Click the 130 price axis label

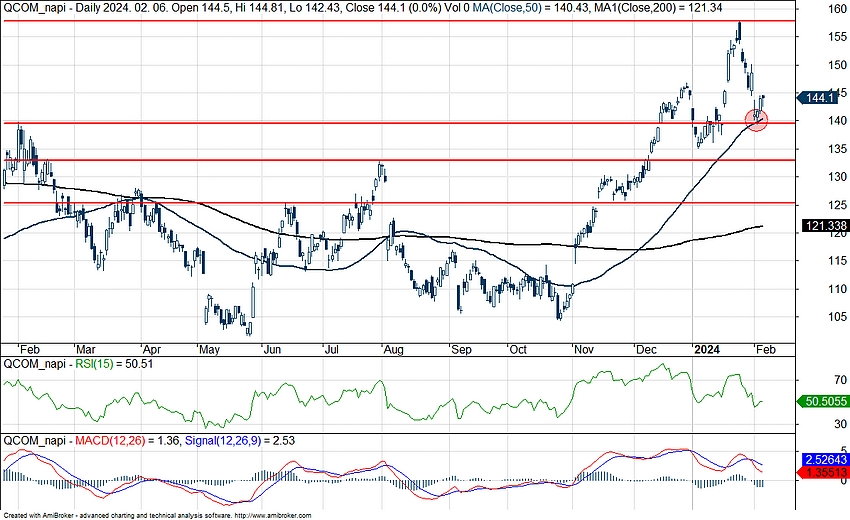pos(838,177)
